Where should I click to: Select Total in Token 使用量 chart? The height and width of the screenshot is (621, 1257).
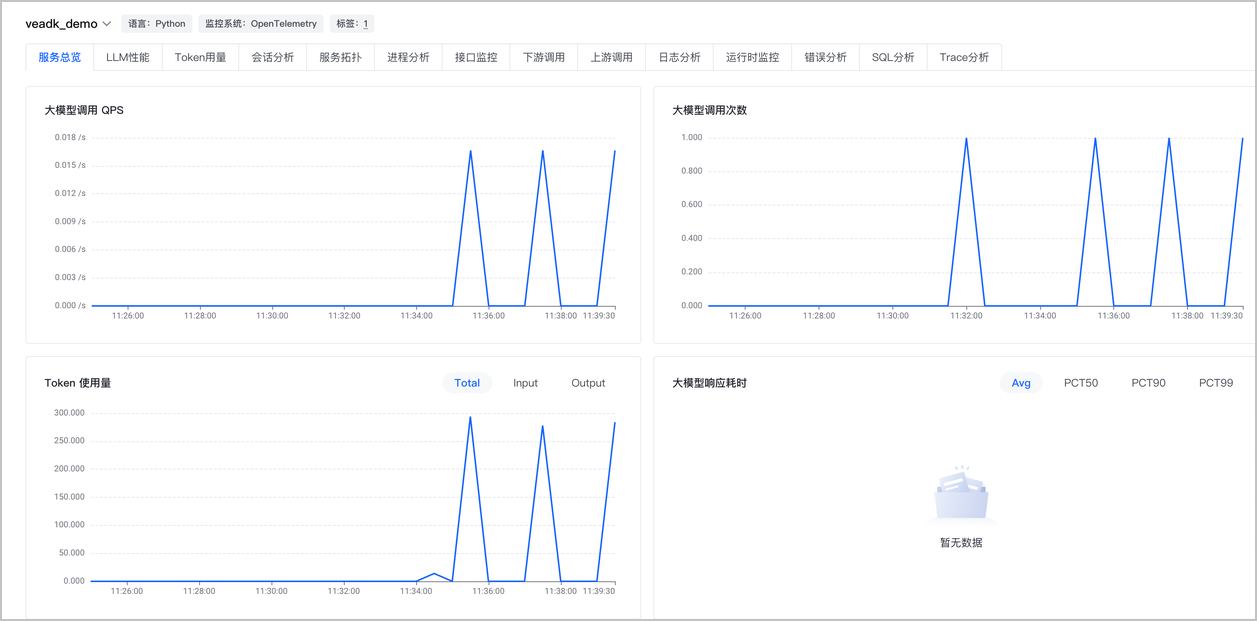click(467, 383)
